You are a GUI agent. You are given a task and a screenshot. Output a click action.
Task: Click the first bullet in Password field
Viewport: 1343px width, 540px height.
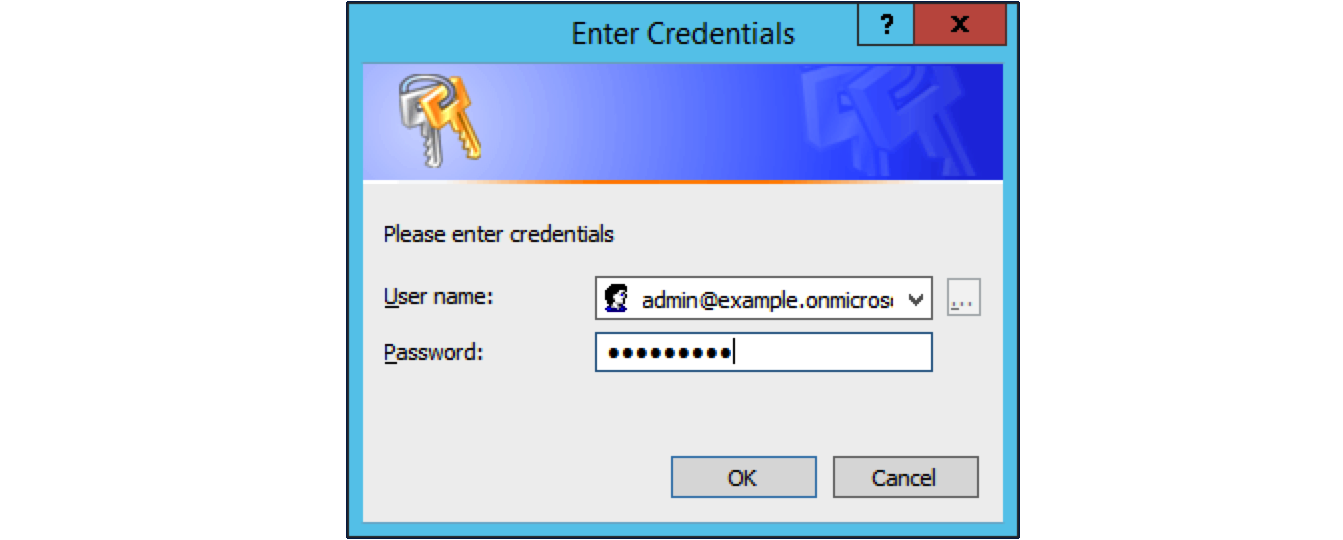tap(612, 353)
